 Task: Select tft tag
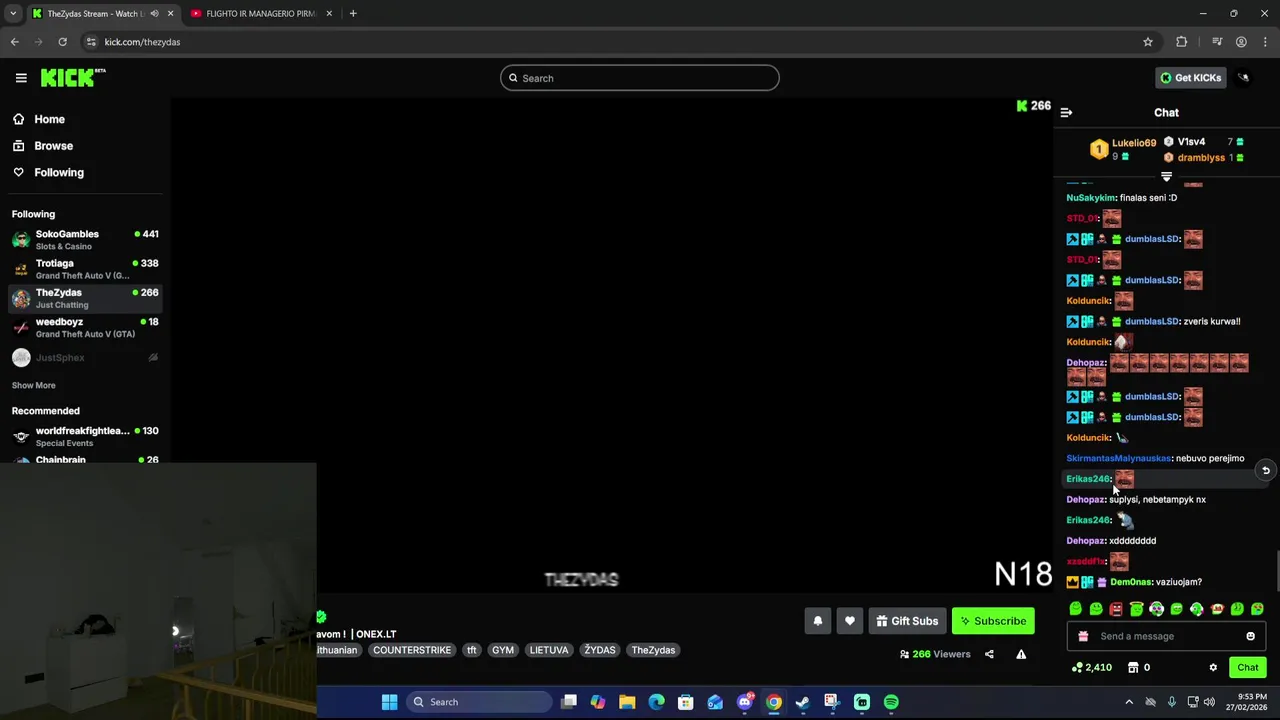click(472, 650)
